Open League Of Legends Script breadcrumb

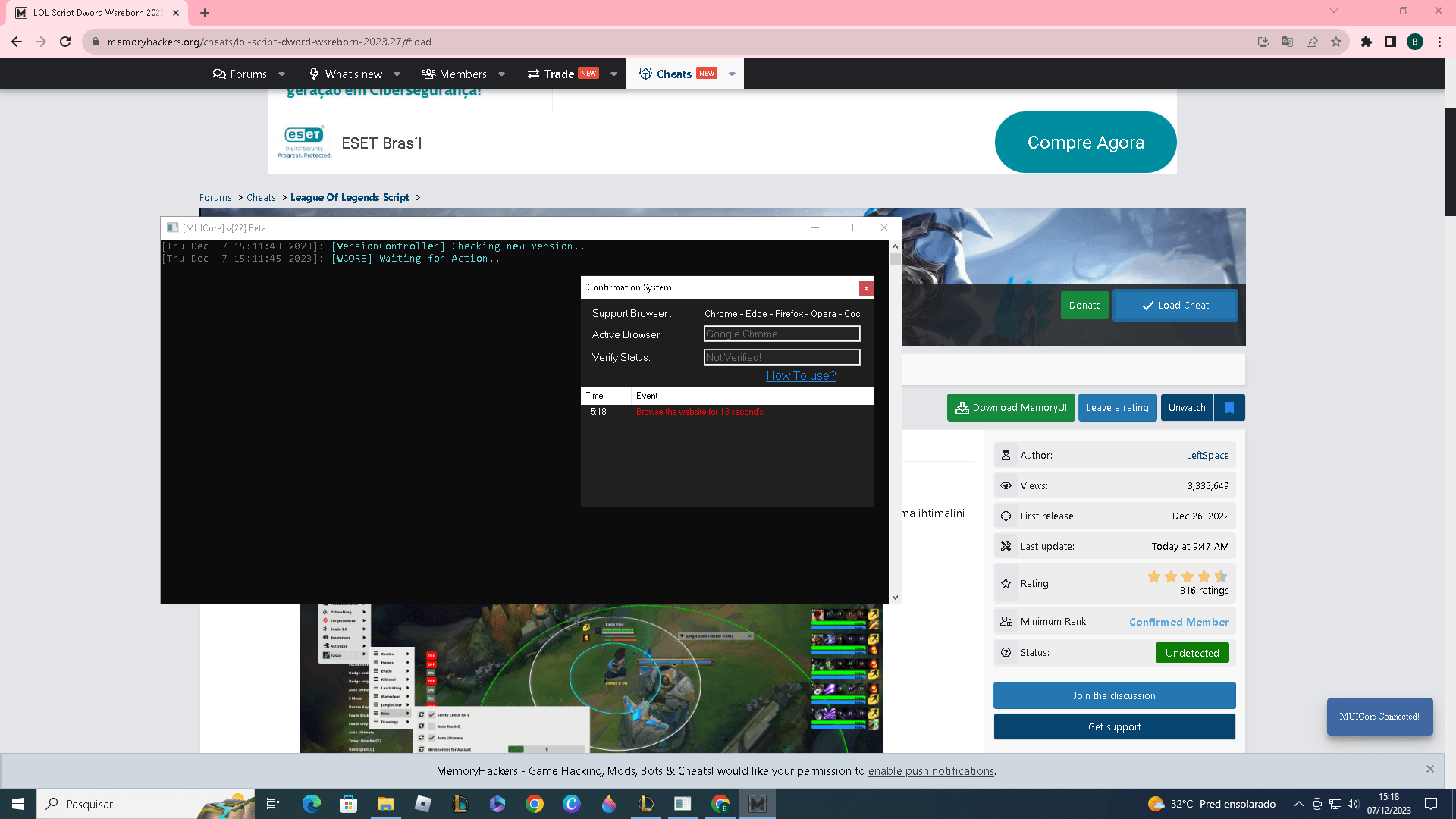pyautogui.click(x=350, y=197)
